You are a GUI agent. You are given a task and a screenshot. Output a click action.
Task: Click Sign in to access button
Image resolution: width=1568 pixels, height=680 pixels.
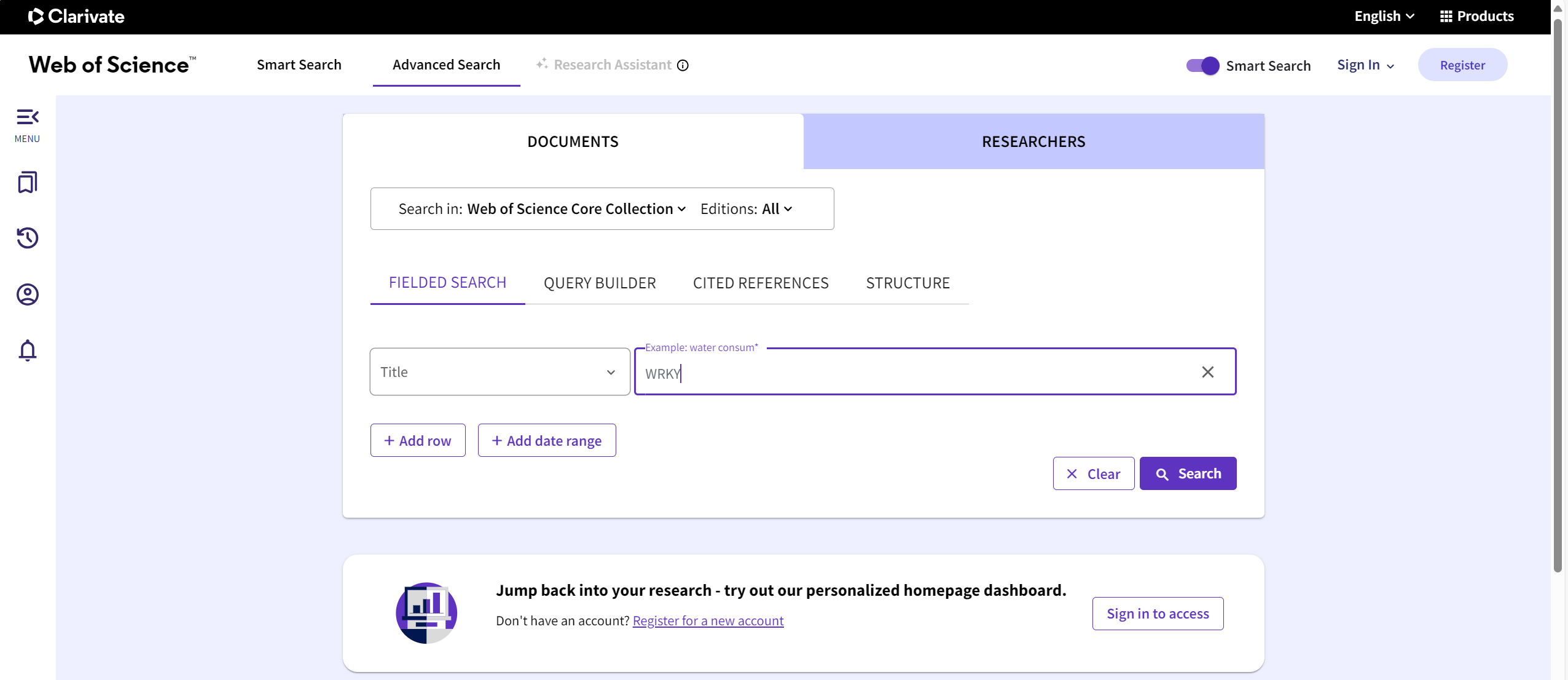[1158, 614]
